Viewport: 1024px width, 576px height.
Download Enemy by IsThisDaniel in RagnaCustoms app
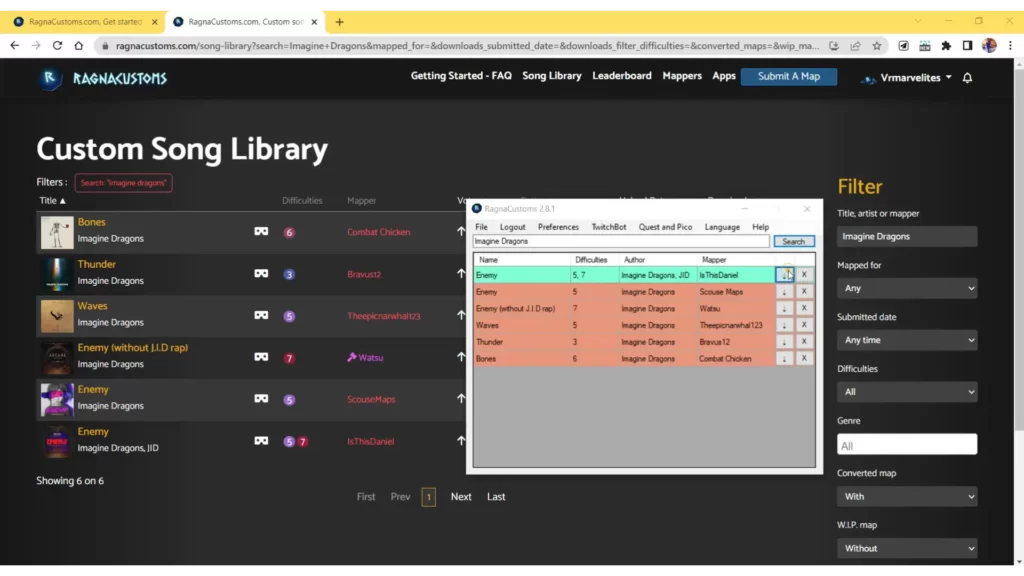(784, 275)
